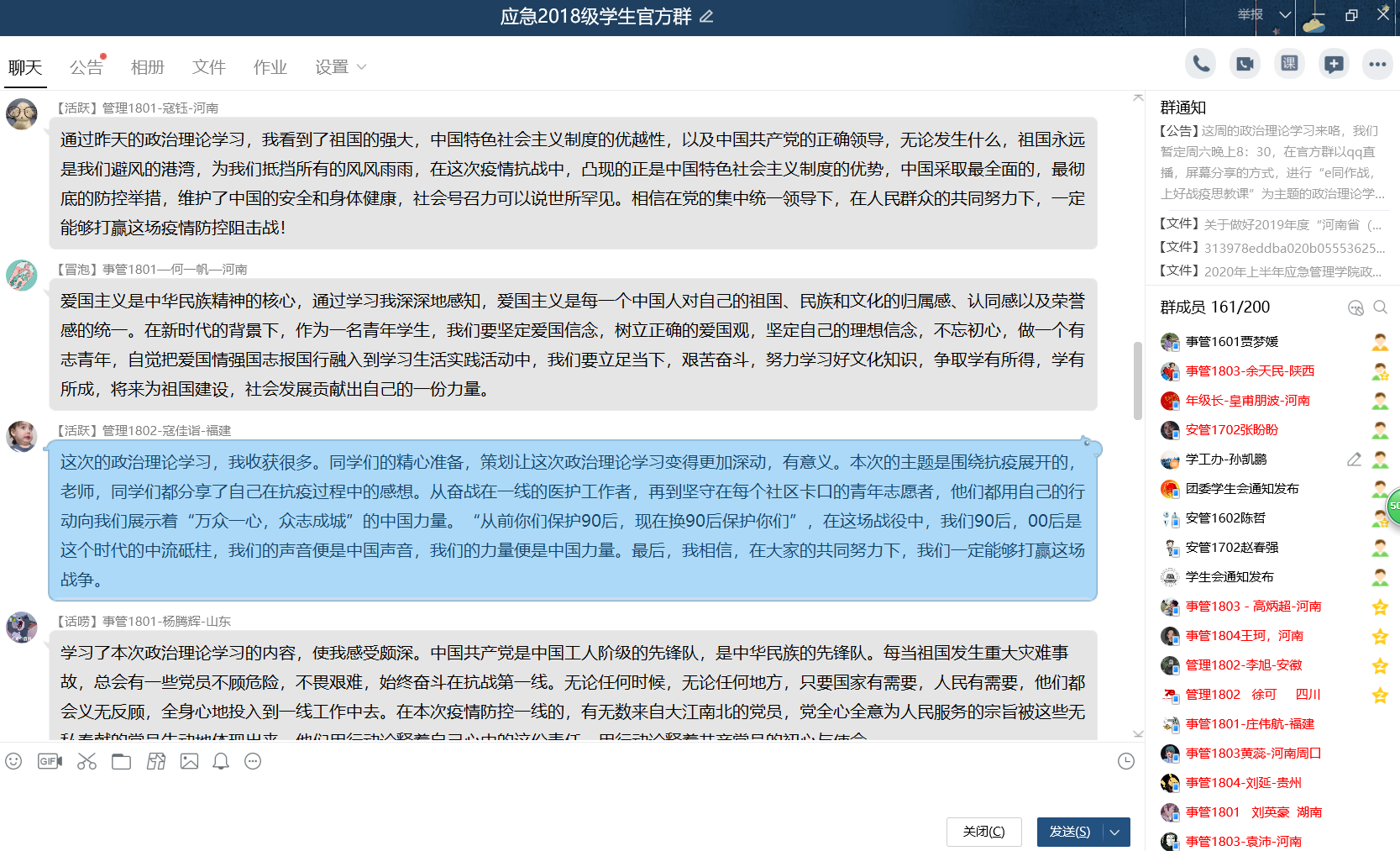Click the folder icon to send file
Image resolution: width=1400 pixels, height=851 pixels.
(x=122, y=761)
